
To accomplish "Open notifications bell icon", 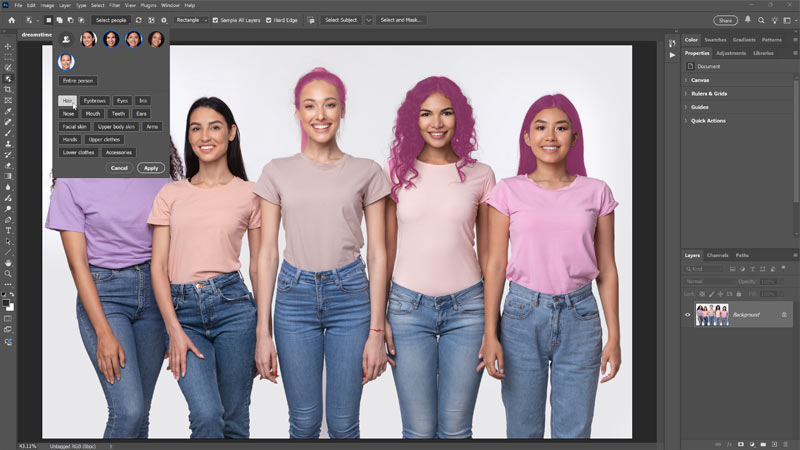I will pyautogui.click(x=747, y=20).
